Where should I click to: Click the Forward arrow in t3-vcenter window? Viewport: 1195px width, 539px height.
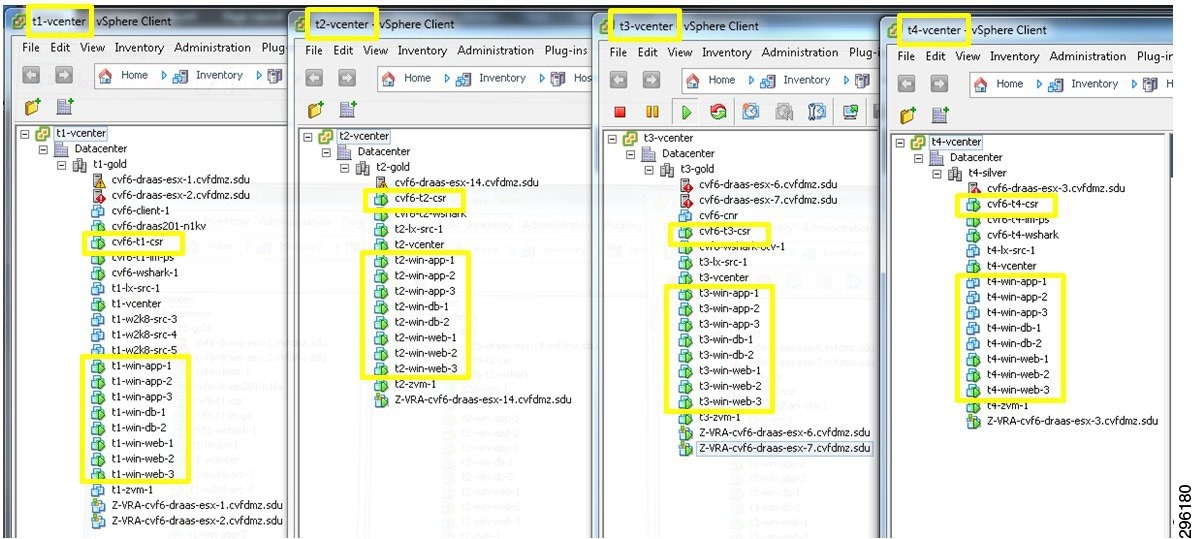(652, 79)
